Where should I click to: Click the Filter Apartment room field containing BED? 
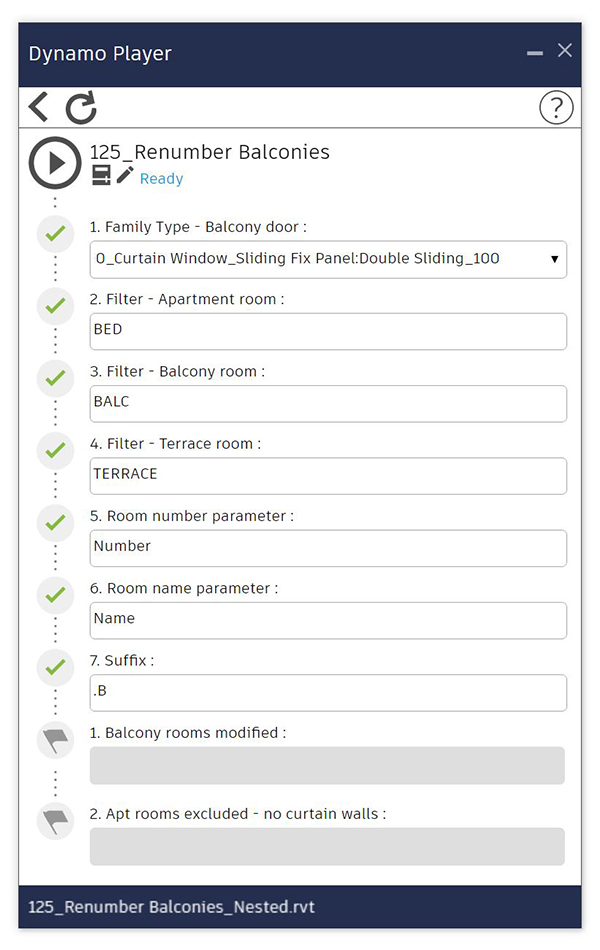pyautogui.click(x=328, y=331)
